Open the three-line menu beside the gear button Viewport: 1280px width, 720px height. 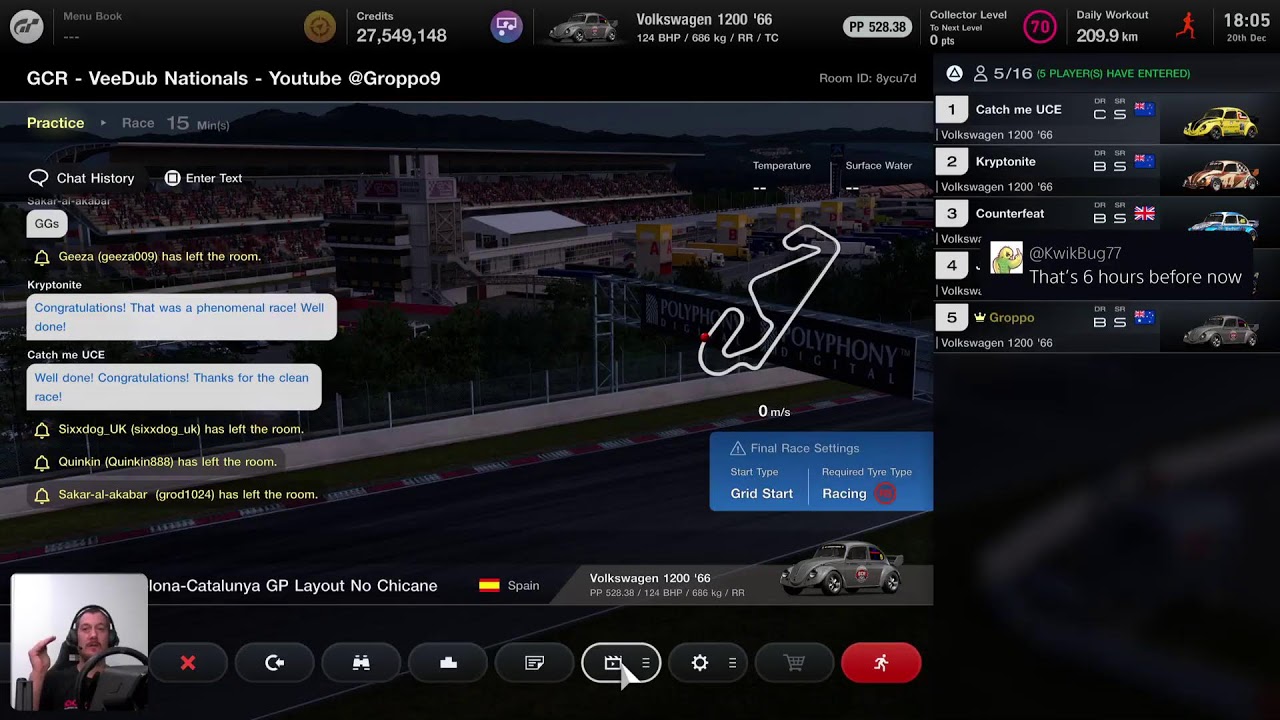pyautogui.click(x=733, y=663)
